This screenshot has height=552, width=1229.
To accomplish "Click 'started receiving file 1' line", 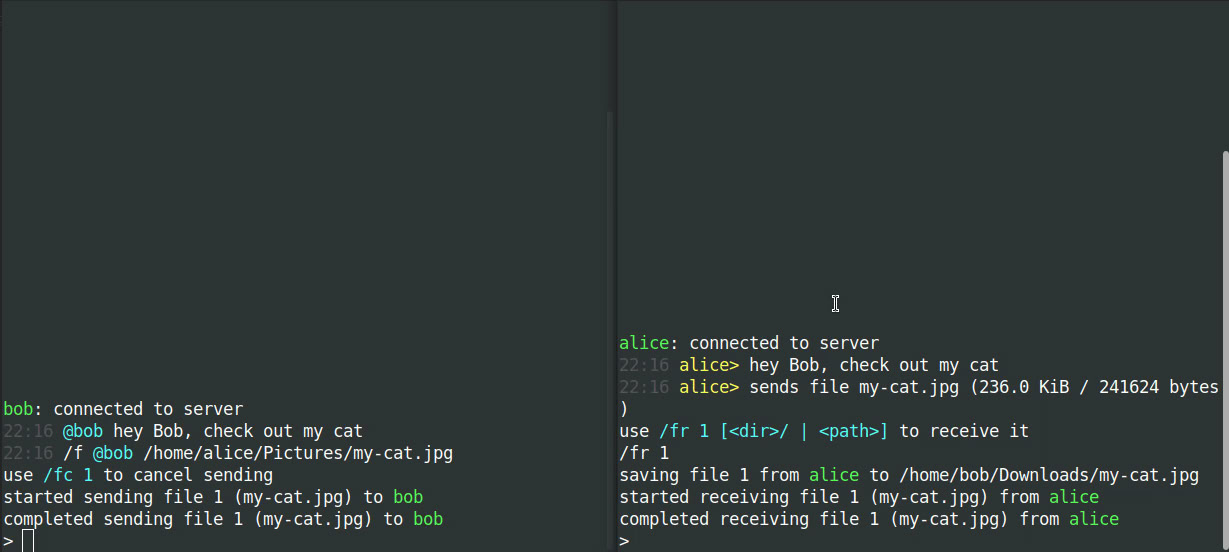I will 859,497.
